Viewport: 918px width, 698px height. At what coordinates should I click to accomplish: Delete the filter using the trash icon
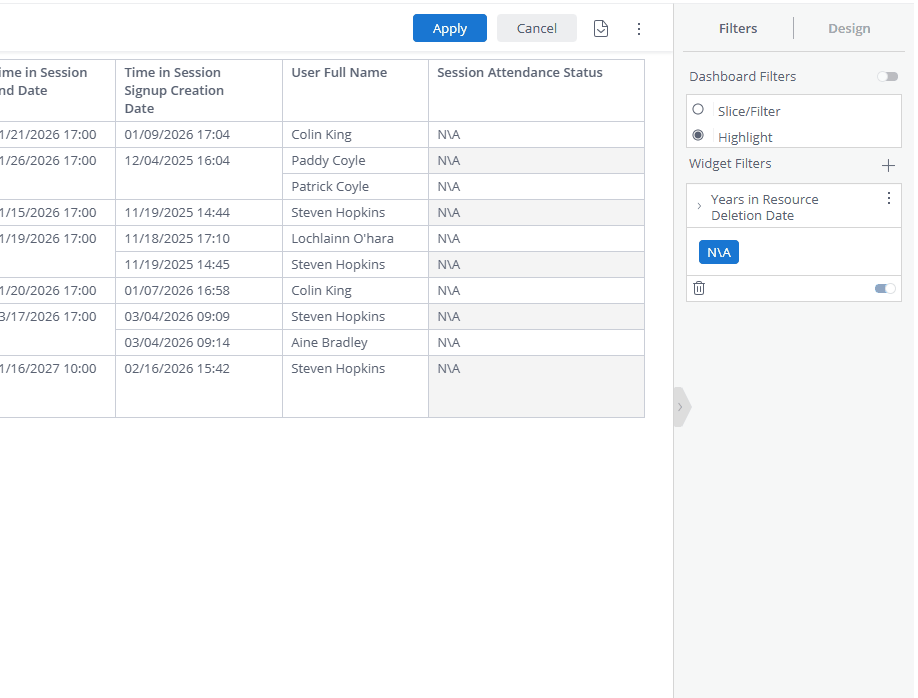click(699, 288)
